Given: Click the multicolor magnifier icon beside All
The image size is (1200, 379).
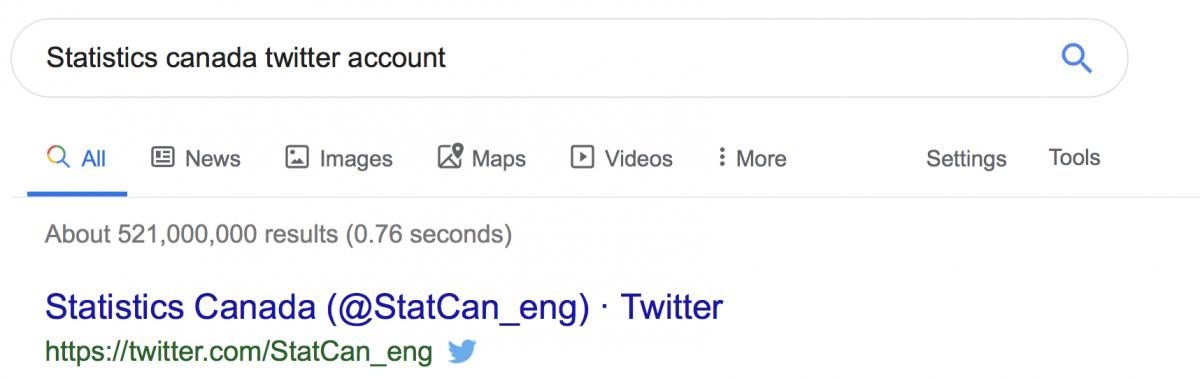Looking at the screenshot, I should pyautogui.click(x=59, y=157).
